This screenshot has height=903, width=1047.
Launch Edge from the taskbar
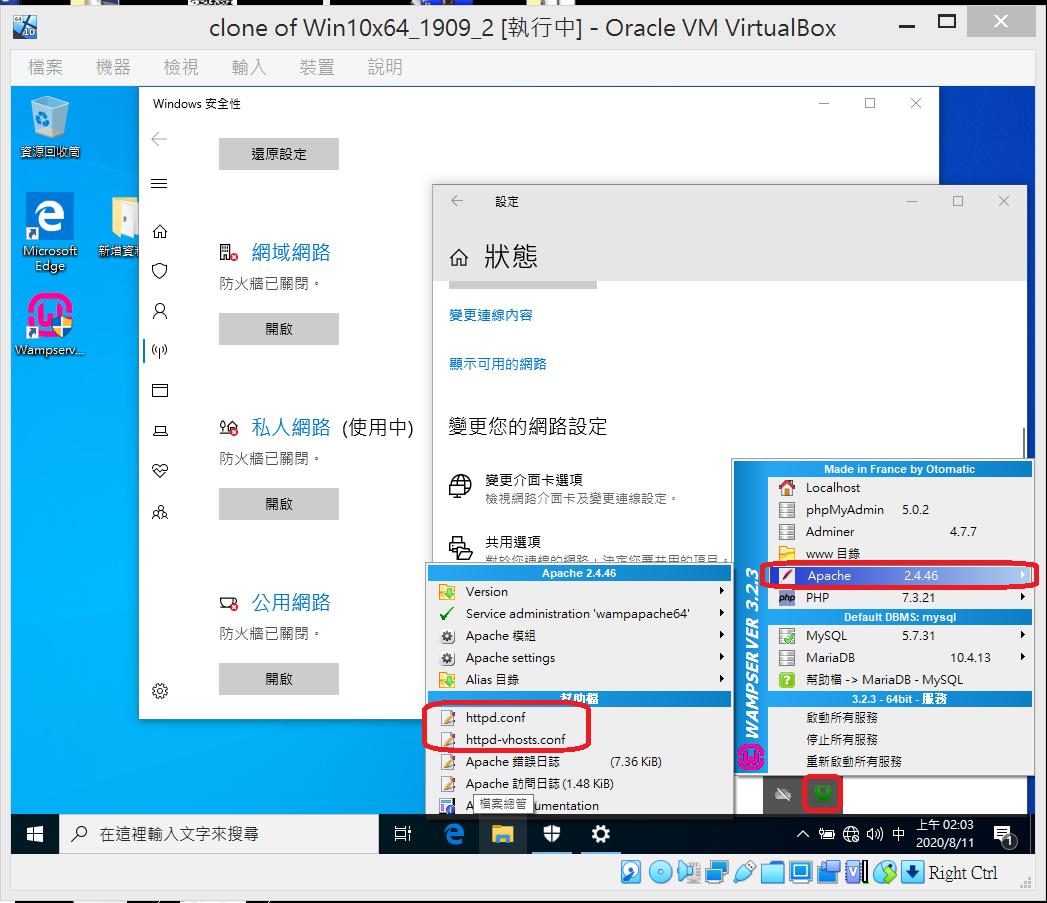454,834
